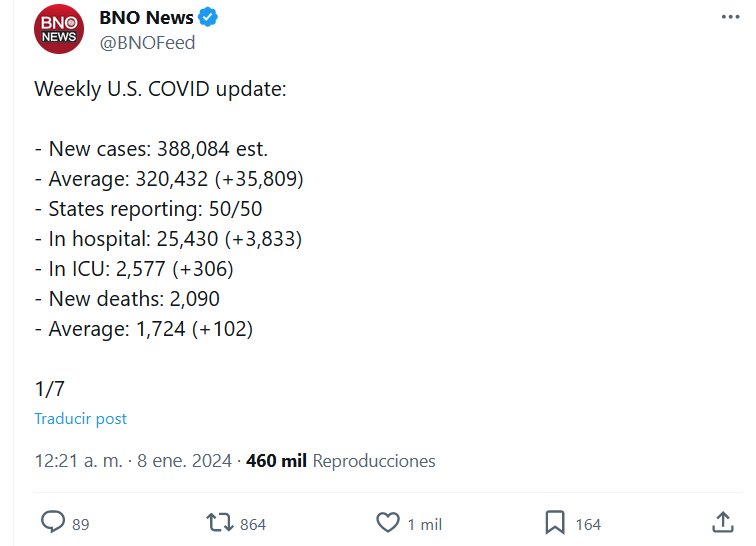Click the Traducir post link
The width and height of the screenshot is (756, 546).
[80, 419]
